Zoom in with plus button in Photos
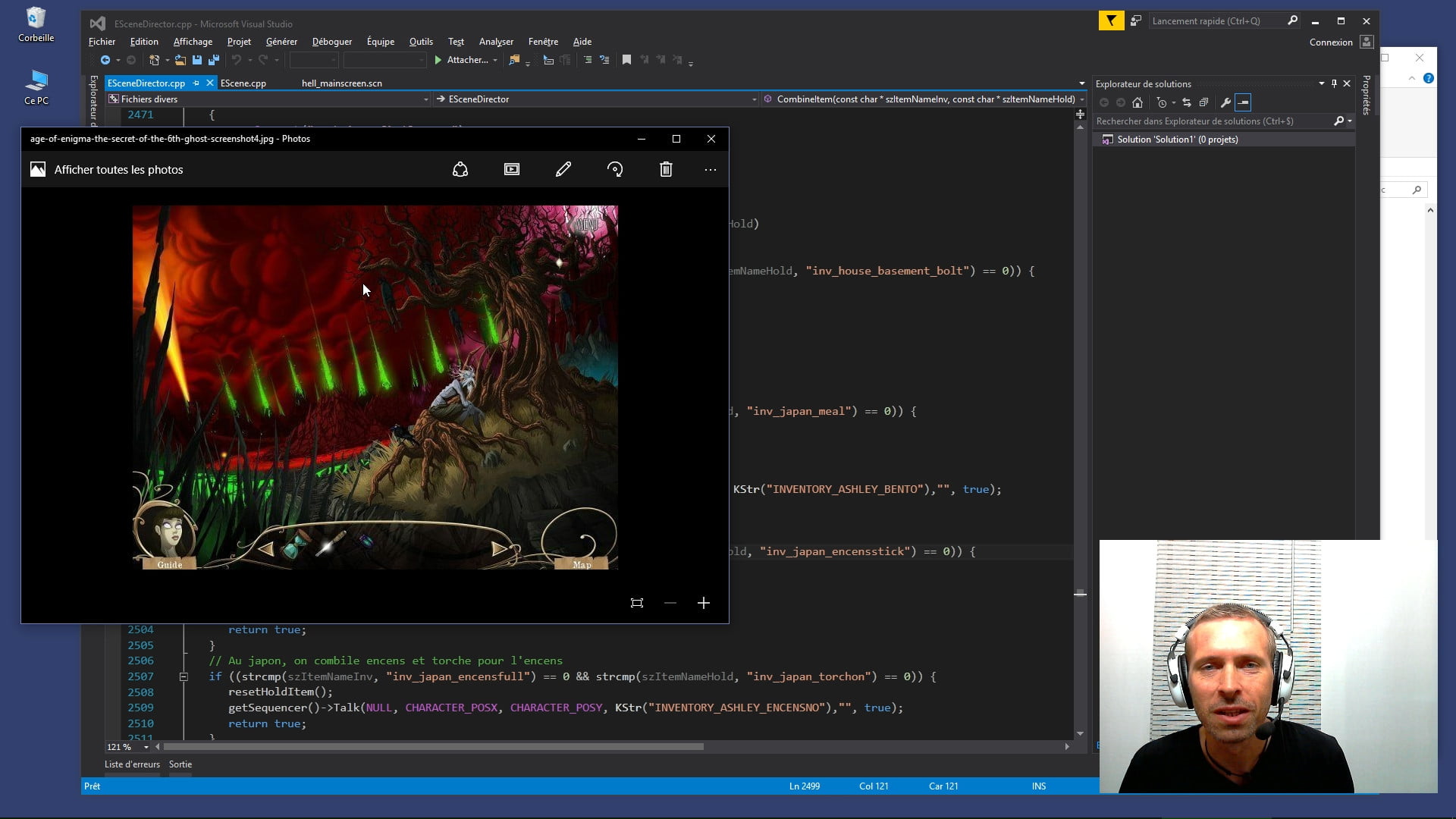The width and height of the screenshot is (1456, 819). click(x=704, y=603)
